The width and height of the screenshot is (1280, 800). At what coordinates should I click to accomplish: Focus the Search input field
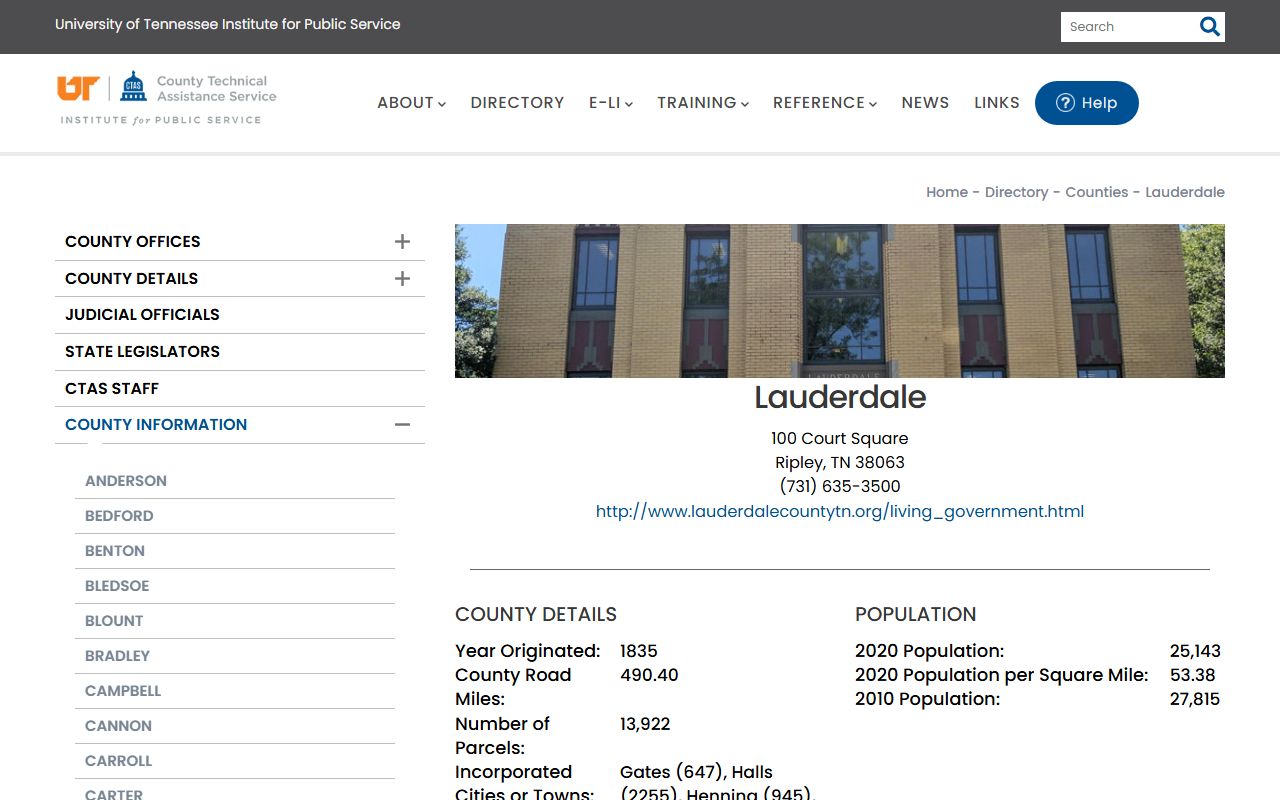(1128, 27)
